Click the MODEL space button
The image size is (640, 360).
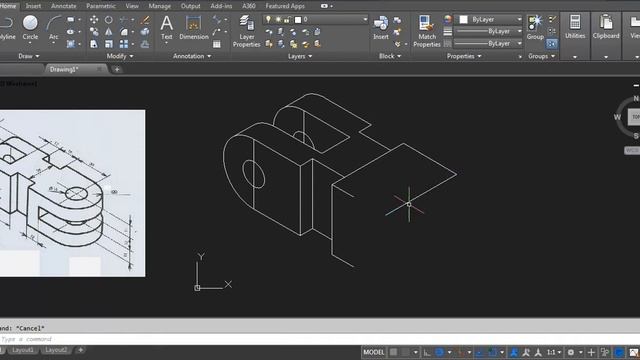click(x=374, y=352)
